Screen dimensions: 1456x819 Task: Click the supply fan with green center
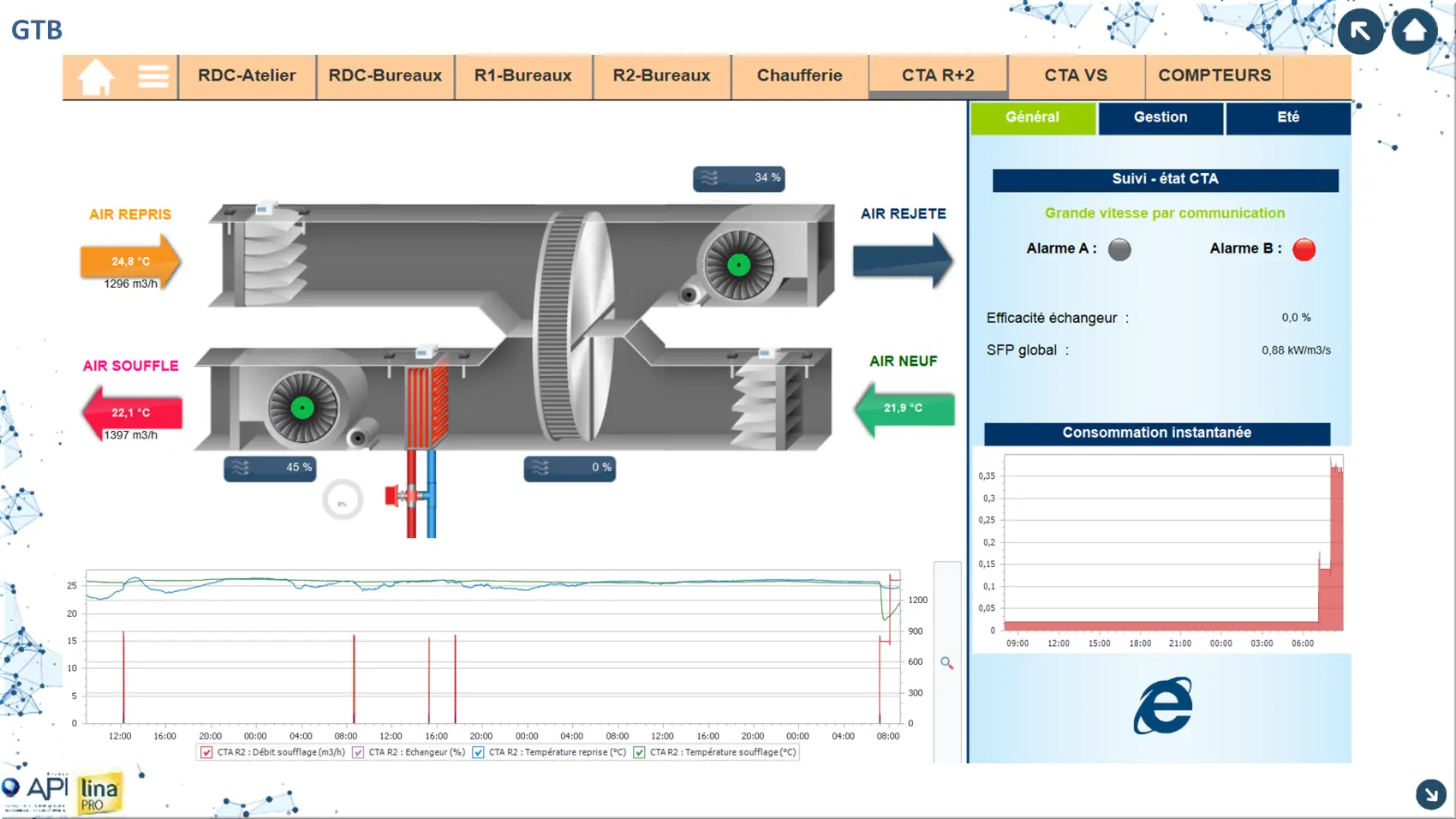(x=302, y=409)
